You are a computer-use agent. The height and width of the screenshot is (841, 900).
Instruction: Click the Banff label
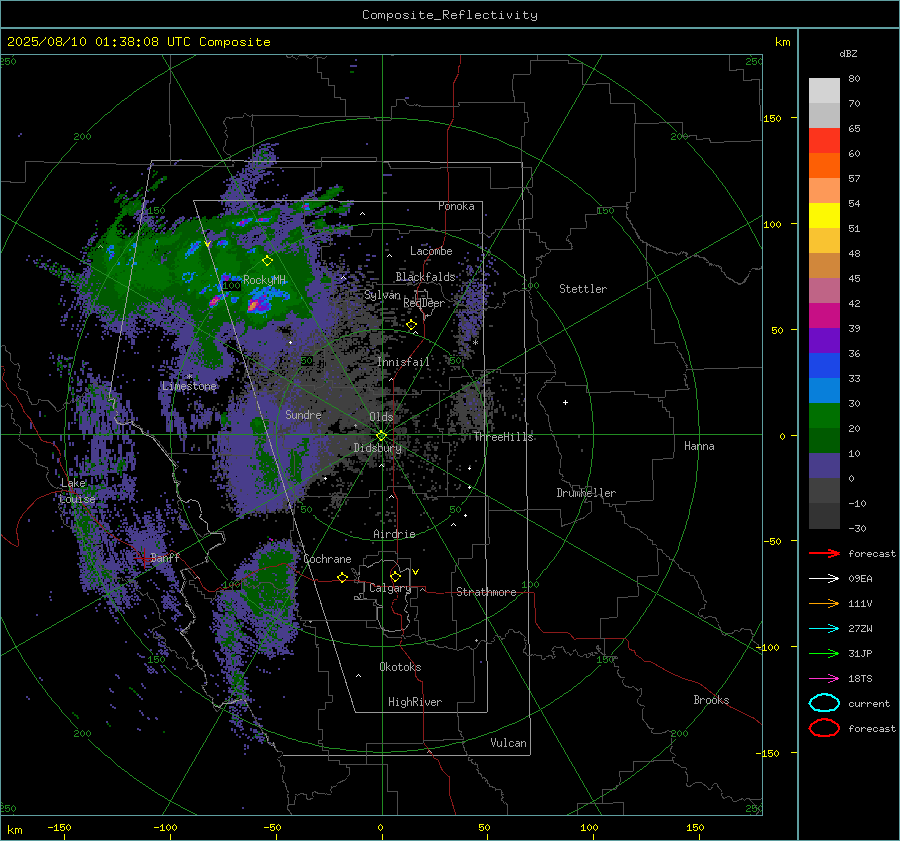pos(165,557)
